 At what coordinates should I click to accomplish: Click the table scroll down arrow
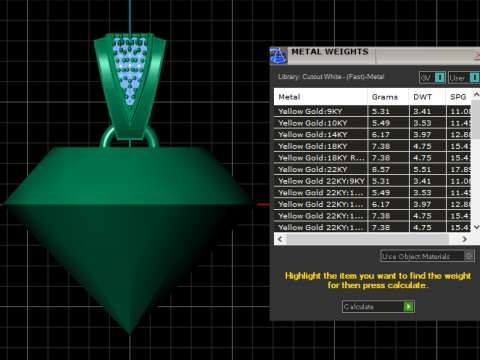click(x=476, y=227)
